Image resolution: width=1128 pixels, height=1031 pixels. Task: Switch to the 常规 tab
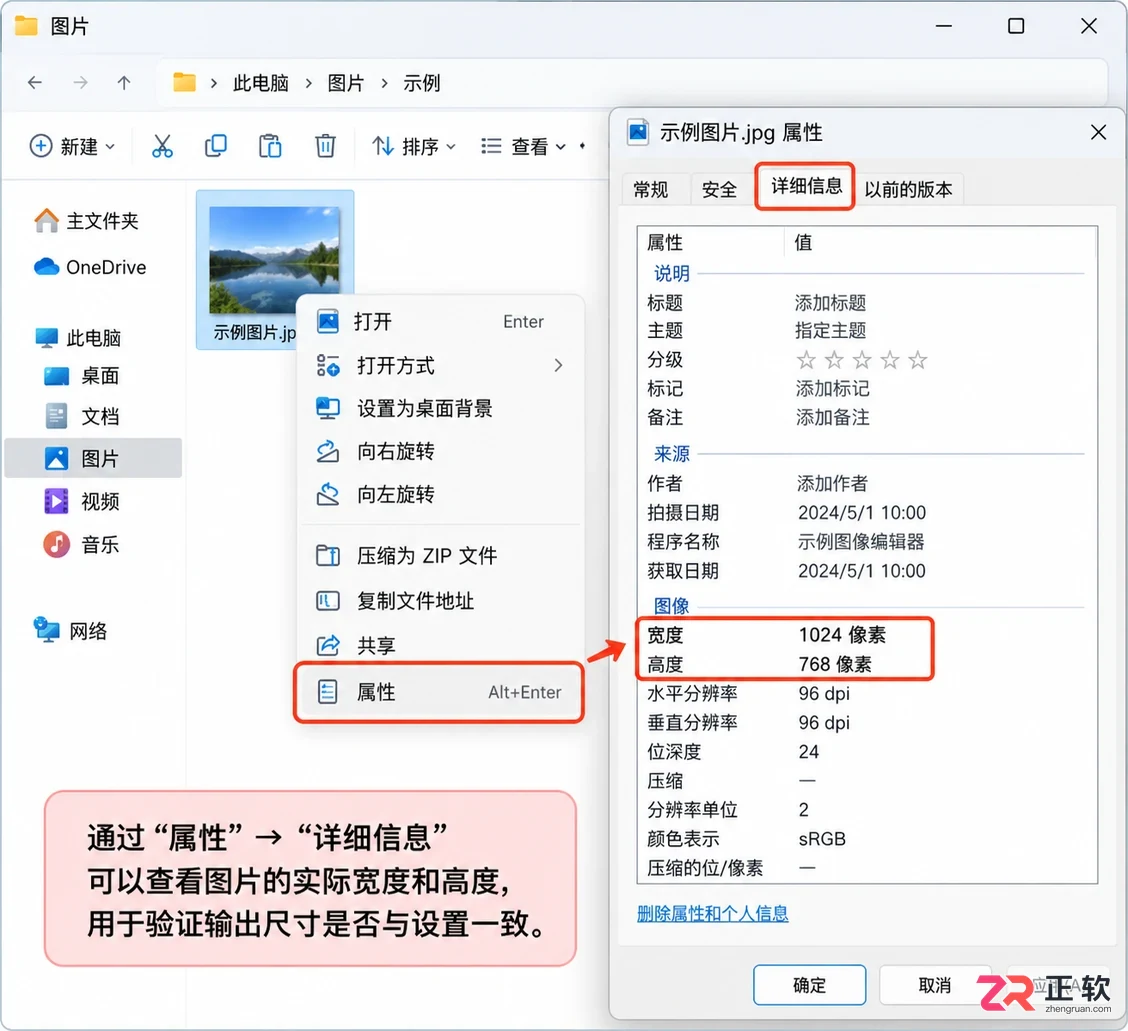(x=651, y=190)
